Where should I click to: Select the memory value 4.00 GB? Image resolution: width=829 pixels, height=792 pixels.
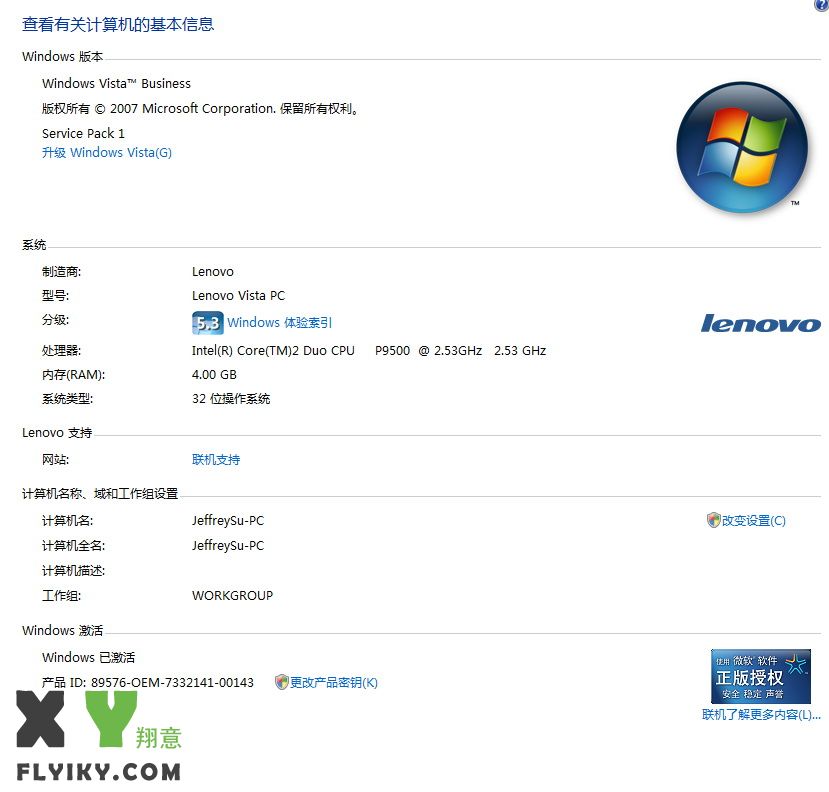[x=214, y=374]
